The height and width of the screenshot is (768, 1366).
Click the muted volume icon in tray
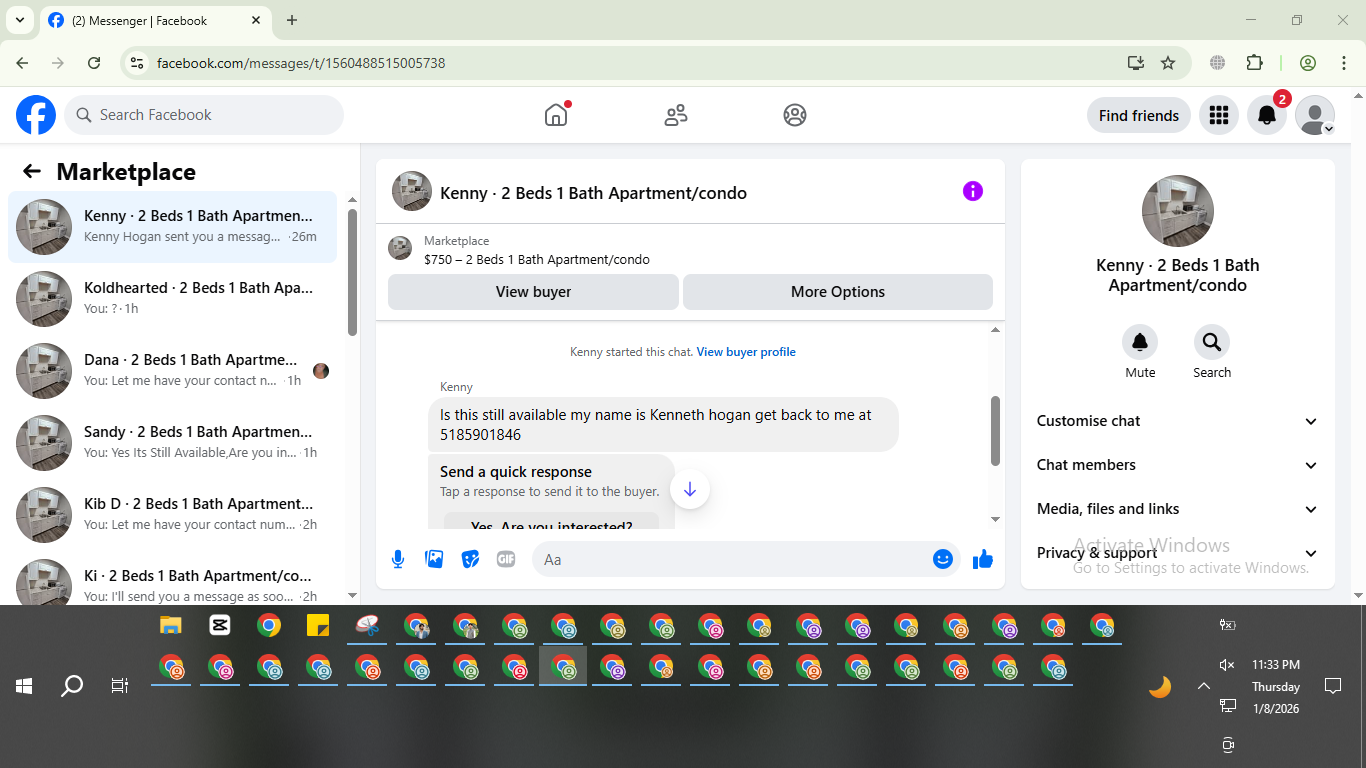[1227, 665]
